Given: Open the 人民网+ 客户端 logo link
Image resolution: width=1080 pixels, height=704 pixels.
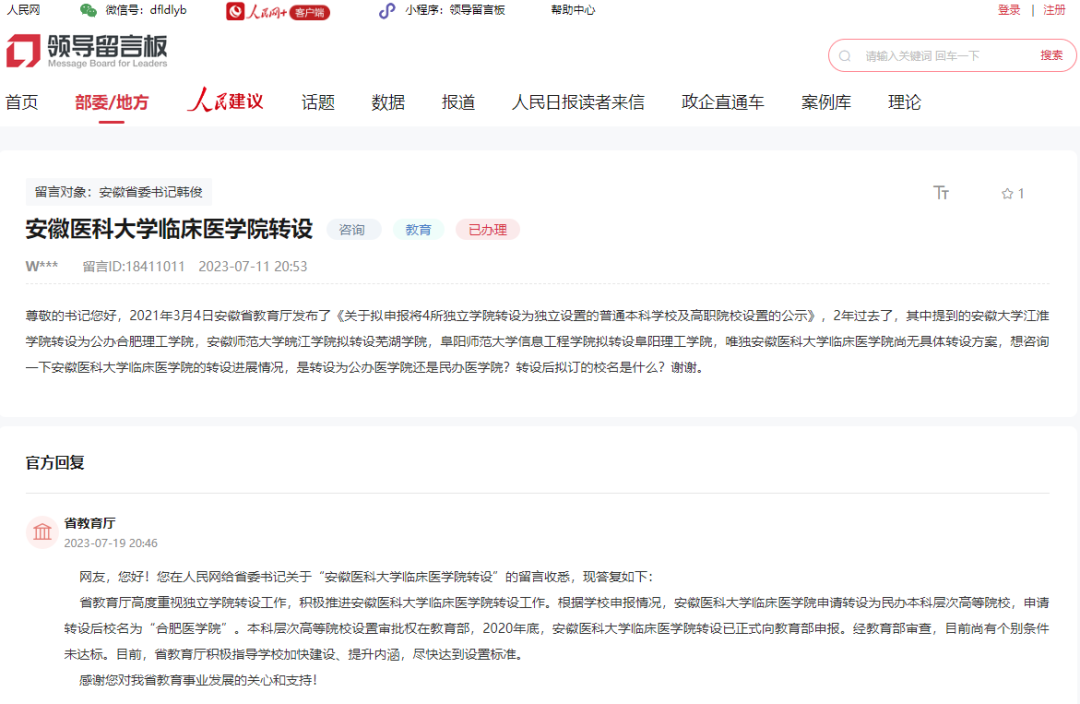Looking at the screenshot, I should [277, 11].
